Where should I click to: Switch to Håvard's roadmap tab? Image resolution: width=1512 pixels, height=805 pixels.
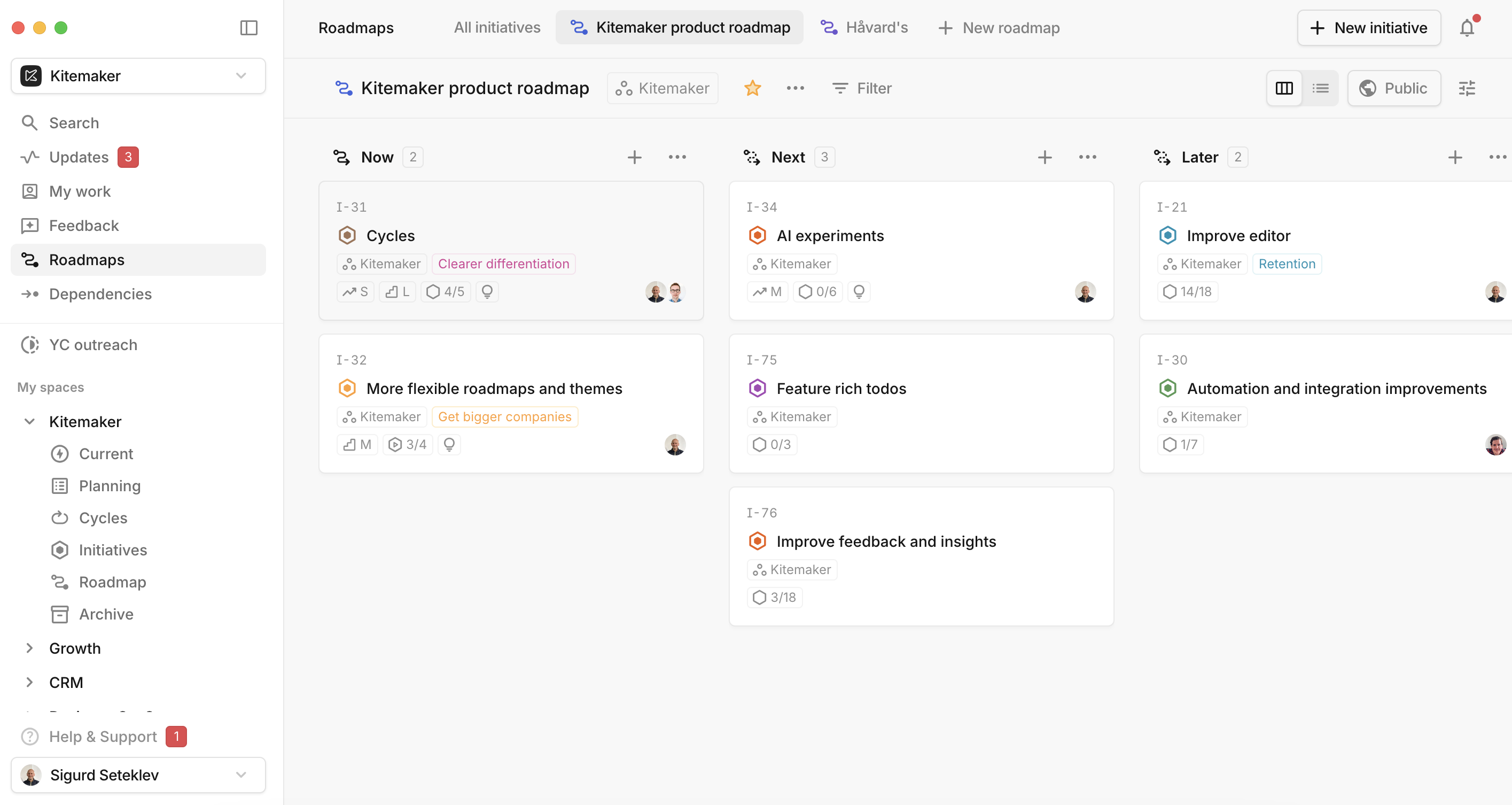[x=864, y=28]
